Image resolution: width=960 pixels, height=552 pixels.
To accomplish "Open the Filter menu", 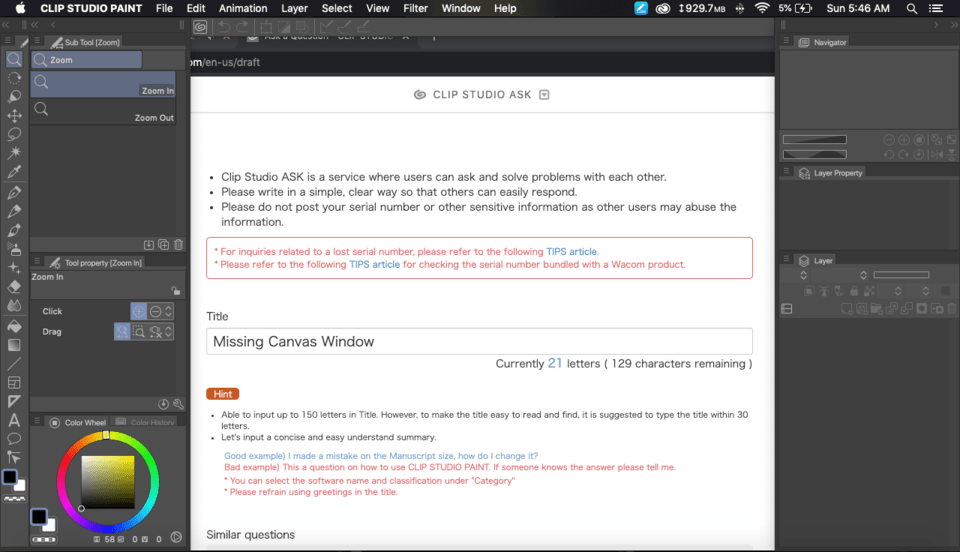I will tap(415, 9).
